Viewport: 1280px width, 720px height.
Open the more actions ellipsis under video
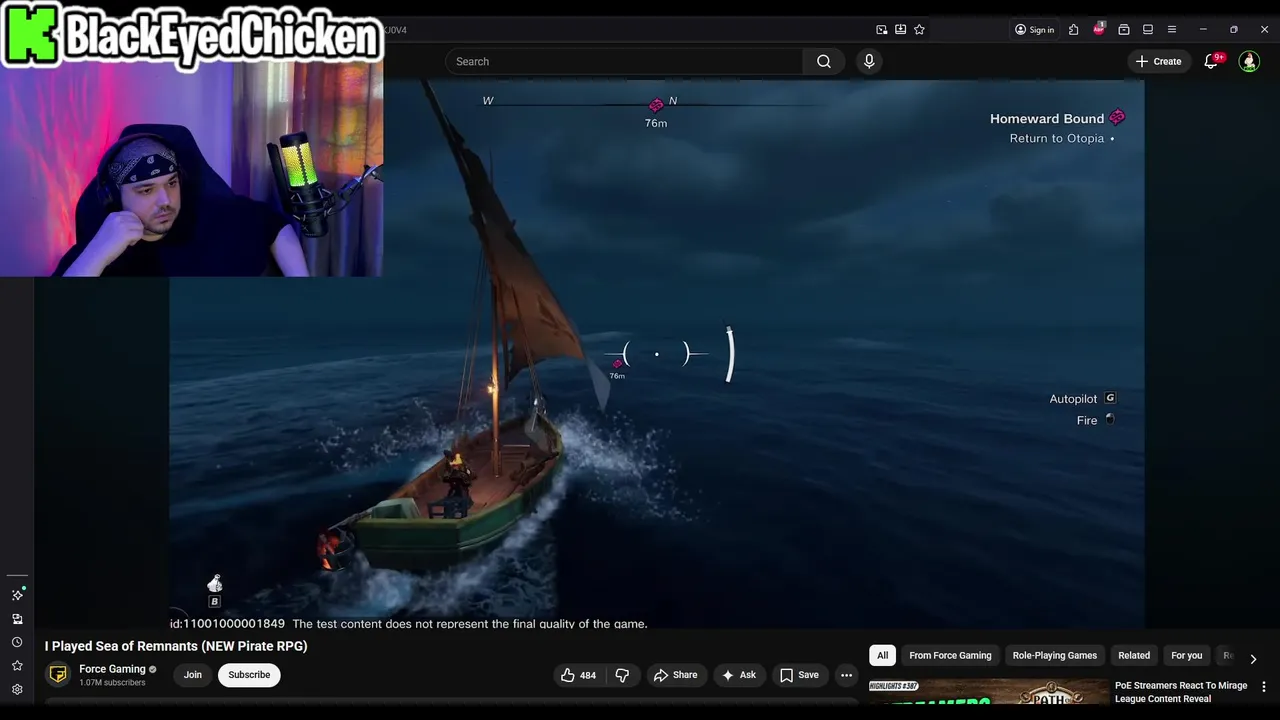coord(846,675)
